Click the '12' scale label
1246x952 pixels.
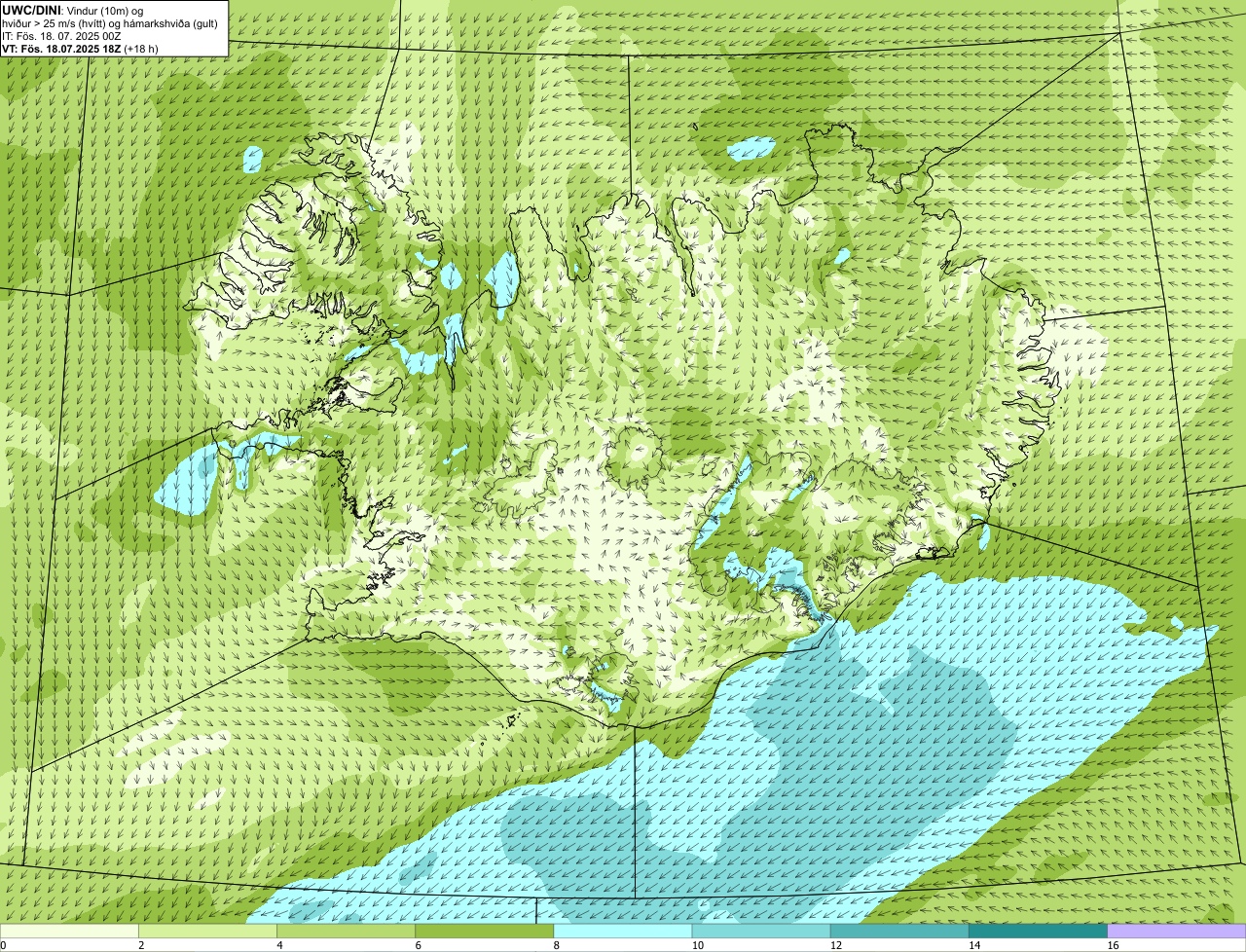tap(836, 945)
